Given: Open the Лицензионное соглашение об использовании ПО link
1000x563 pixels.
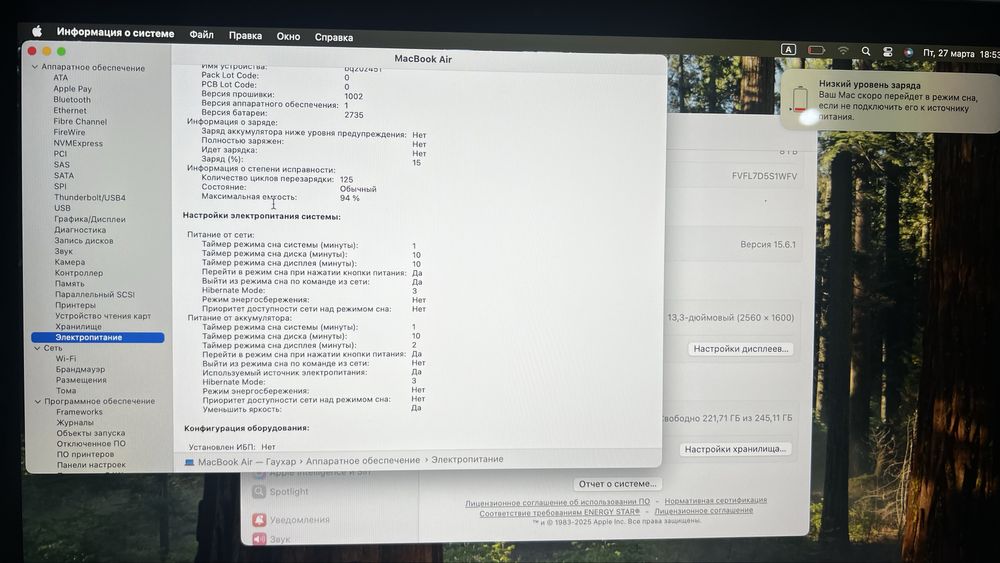Looking at the screenshot, I should [x=557, y=502].
